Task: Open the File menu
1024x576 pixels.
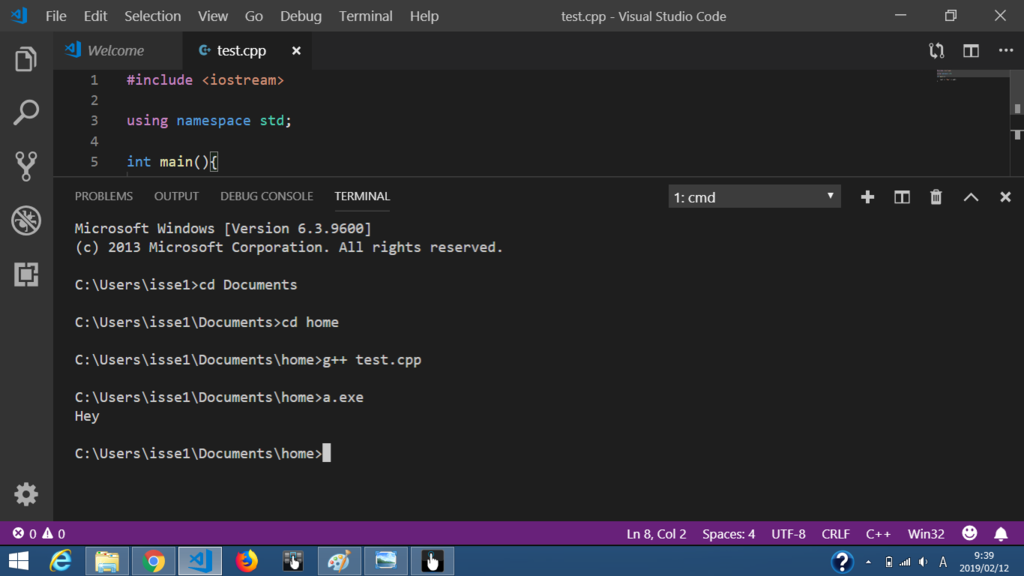Action: [x=56, y=16]
